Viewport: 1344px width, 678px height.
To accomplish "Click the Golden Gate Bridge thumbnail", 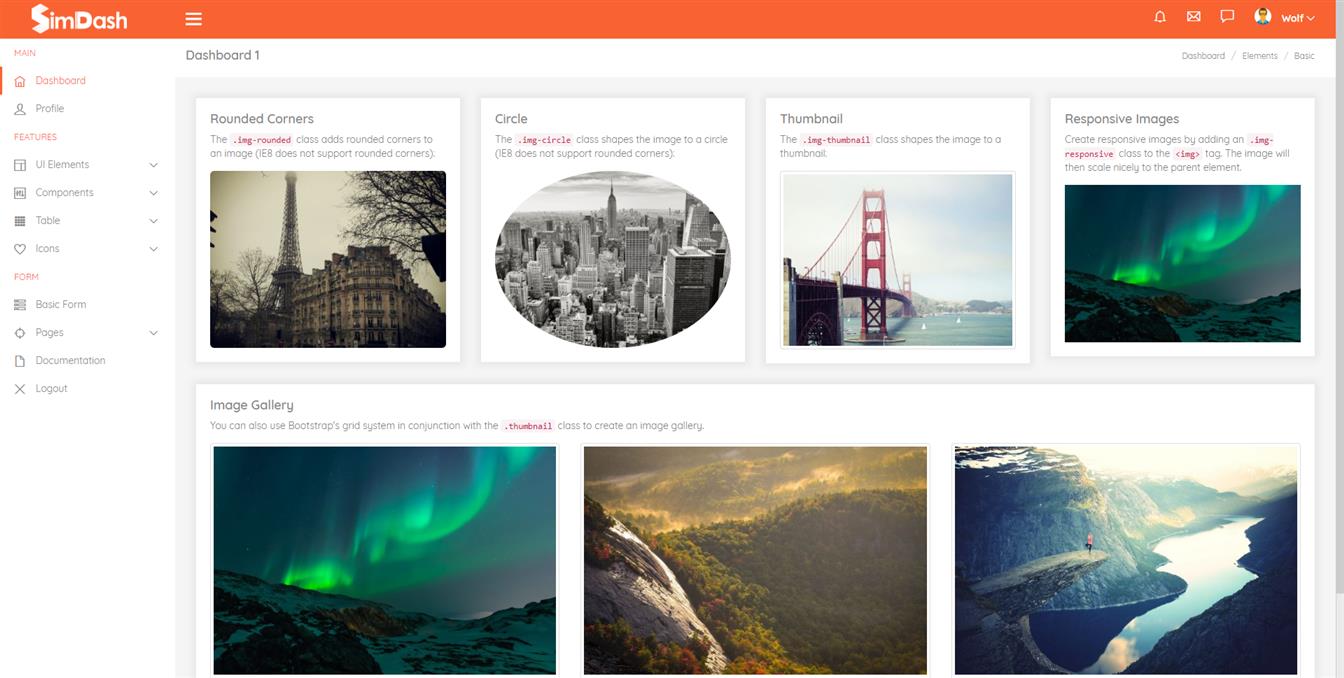I will 898,260.
